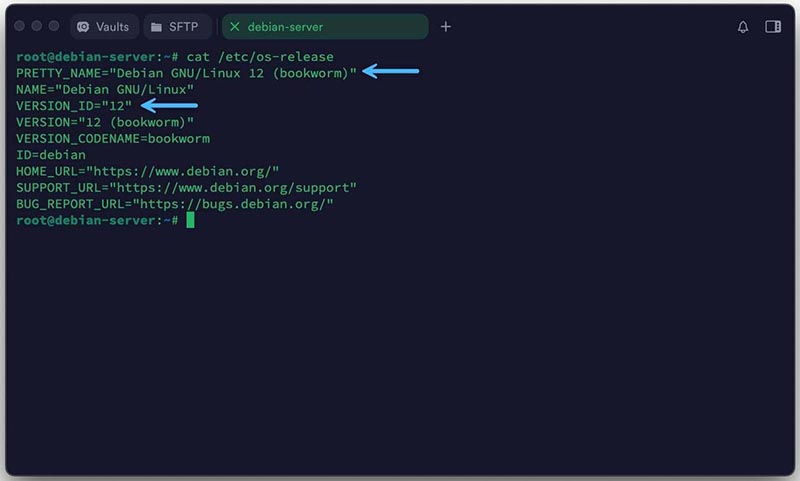Click the VERSION_ID="12" output line
This screenshot has height=481, width=800.
(74, 105)
